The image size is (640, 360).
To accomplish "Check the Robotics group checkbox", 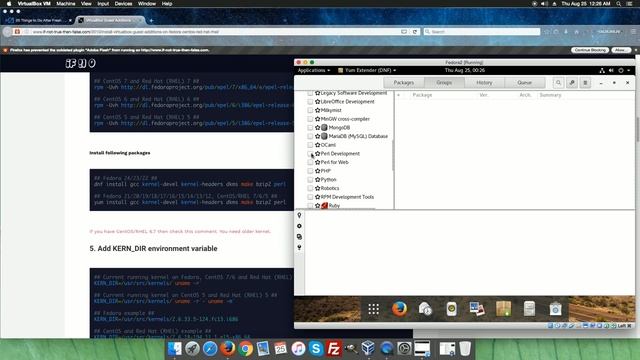I will point(310,188).
